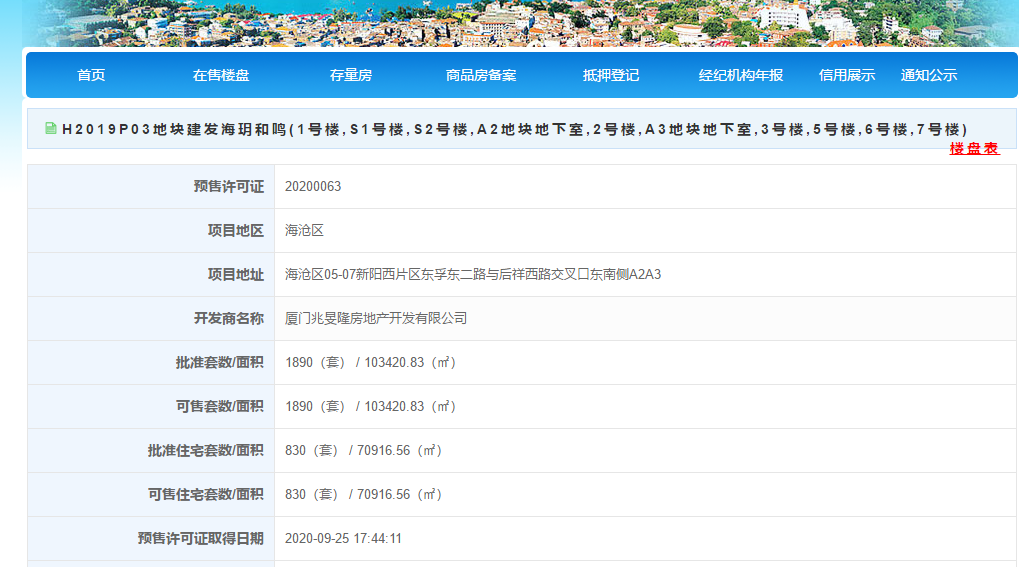Open the red 楼盘表 link

coord(974,149)
